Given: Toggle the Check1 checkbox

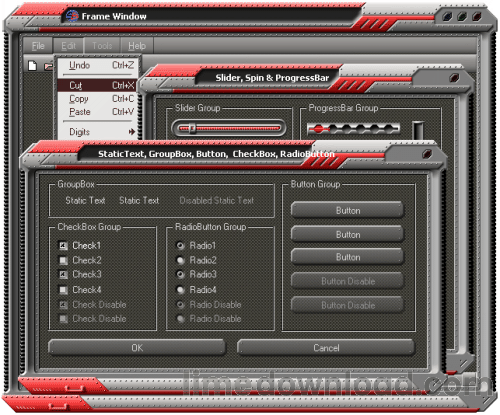Looking at the screenshot, I should [63, 246].
